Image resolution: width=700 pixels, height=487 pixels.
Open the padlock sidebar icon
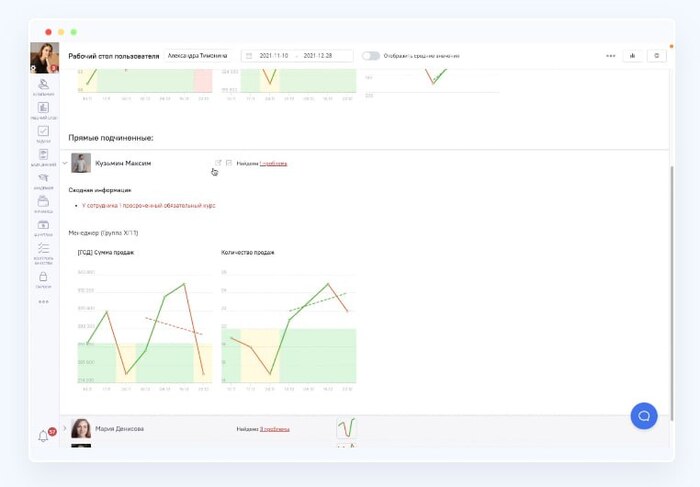point(43,277)
